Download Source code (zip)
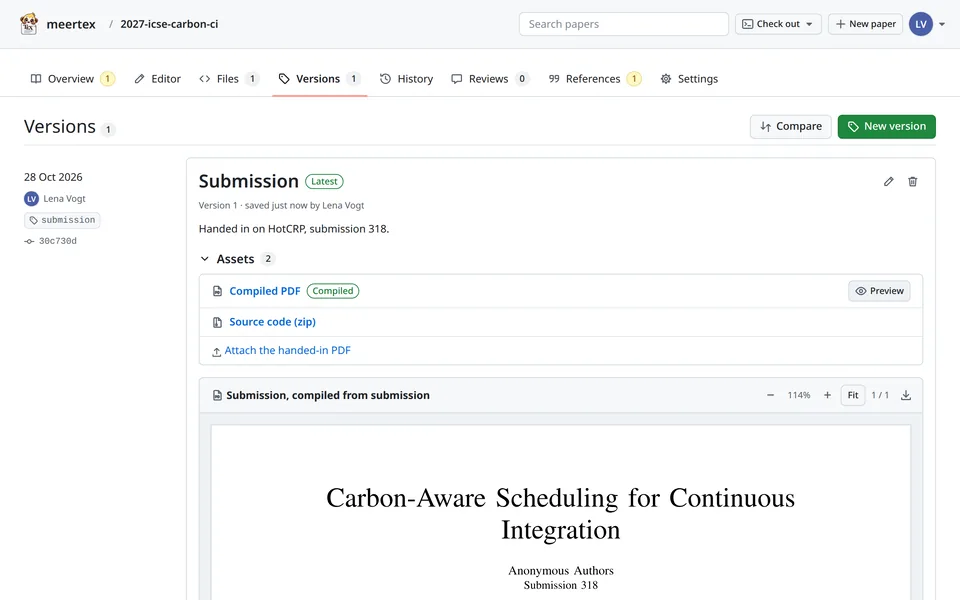 point(272,321)
